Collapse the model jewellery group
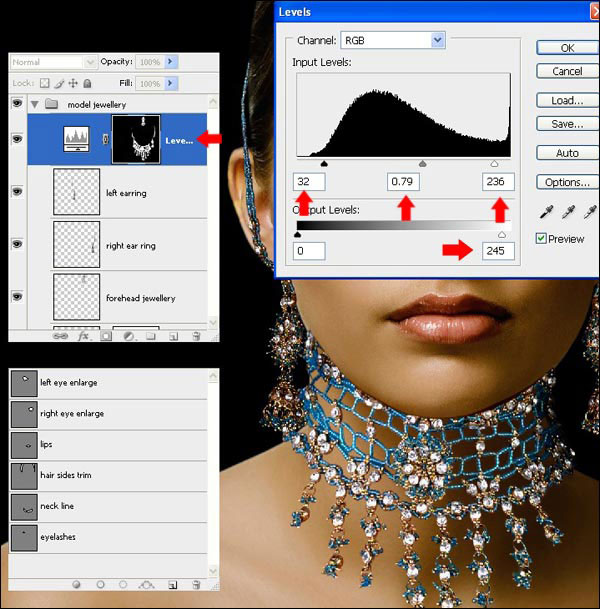This screenshot has width=600, height=609. click(35, 104)
